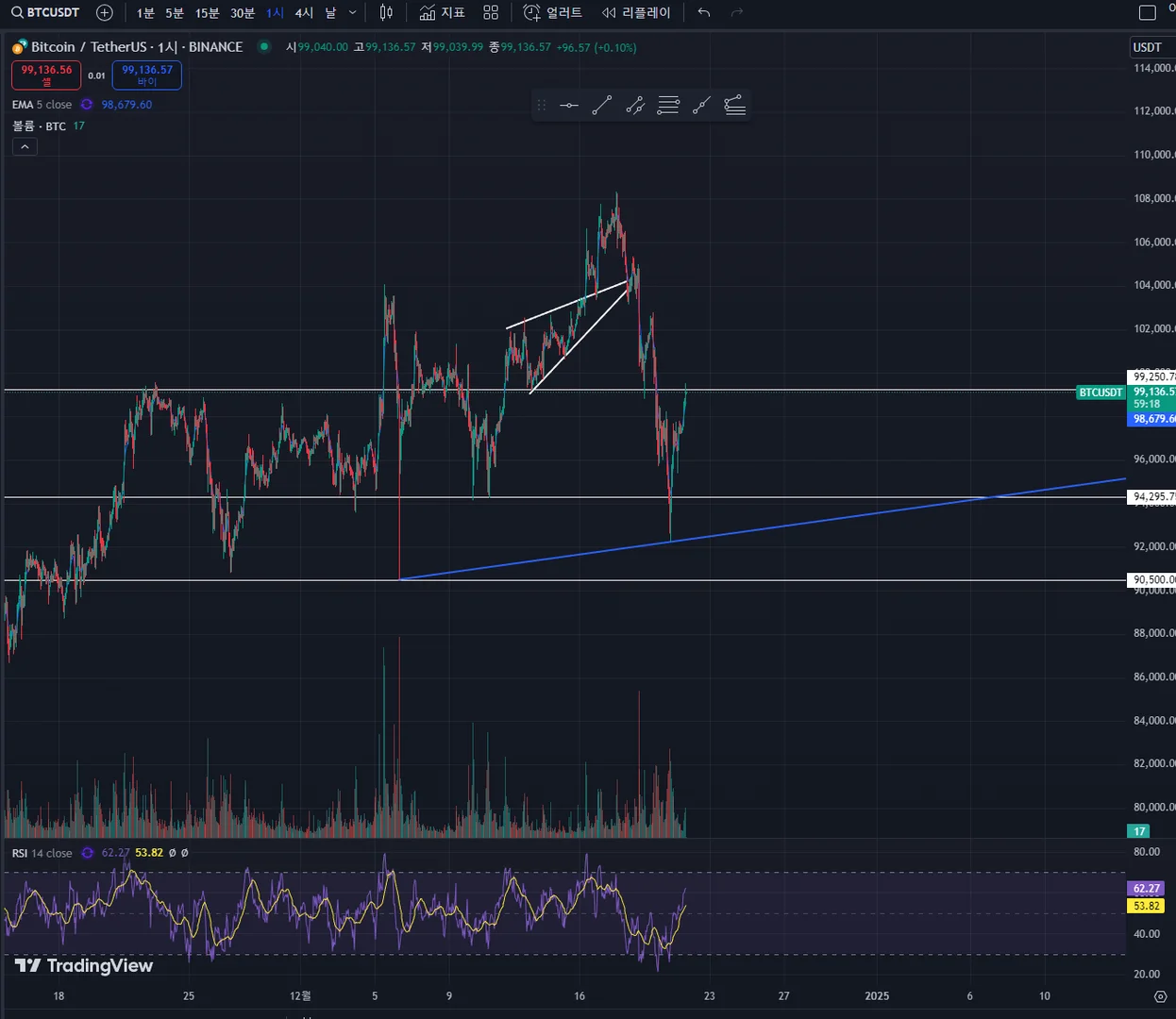The width and height of the screenshot is (1176, 1019).
Task: Select the horizontal line drawing tool
Action: coord(569,106)
